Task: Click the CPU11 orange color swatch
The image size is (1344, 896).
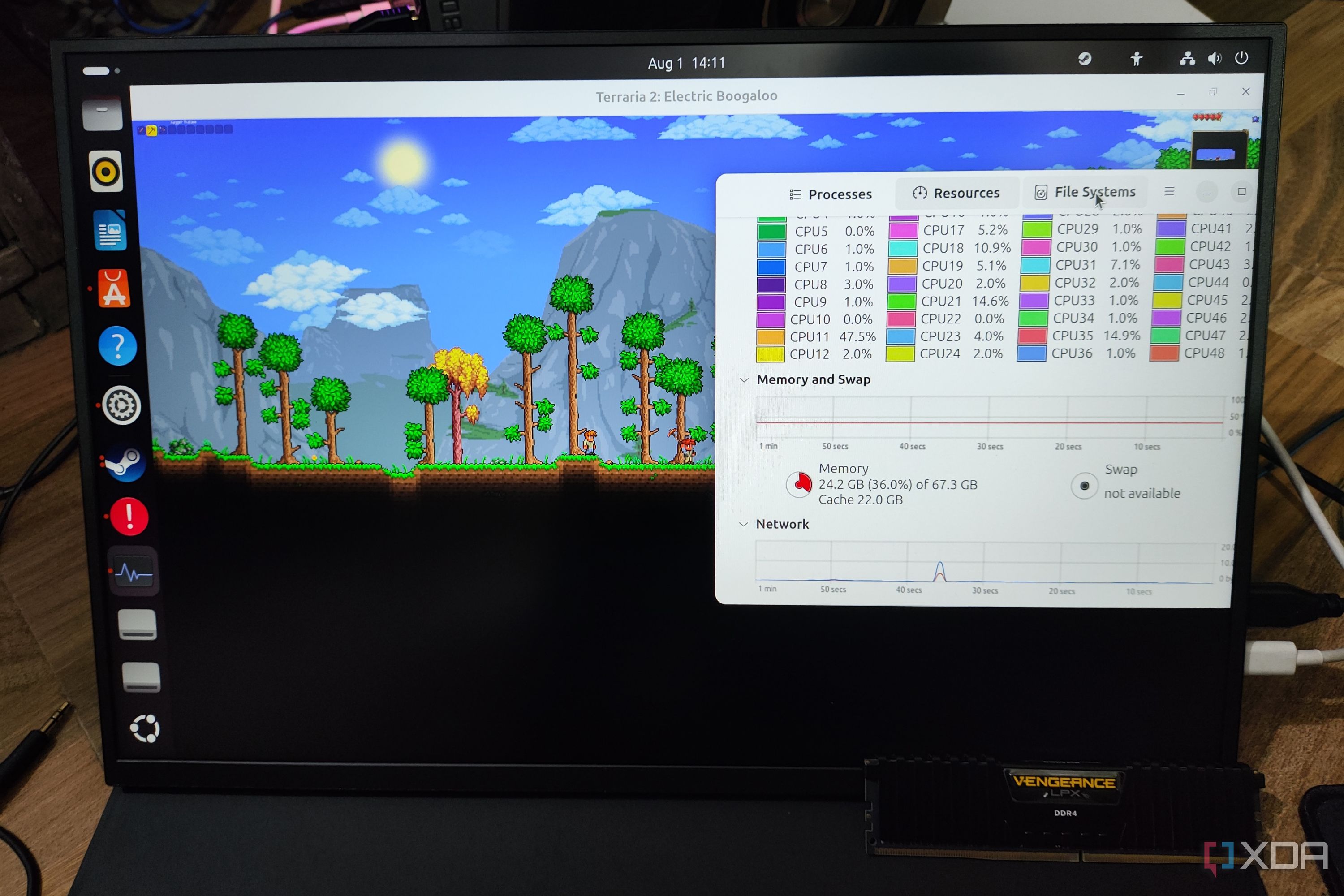Action: tap(770, 337)
